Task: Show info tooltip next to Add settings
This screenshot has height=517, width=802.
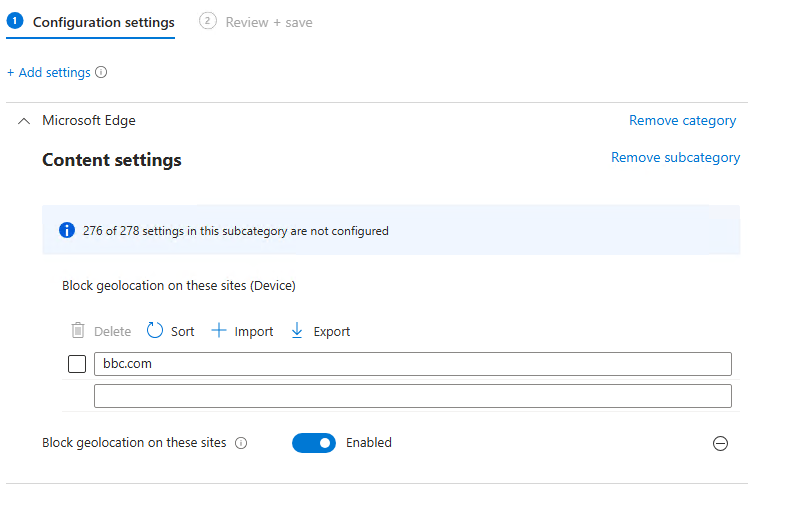Action: coord(101,72)
